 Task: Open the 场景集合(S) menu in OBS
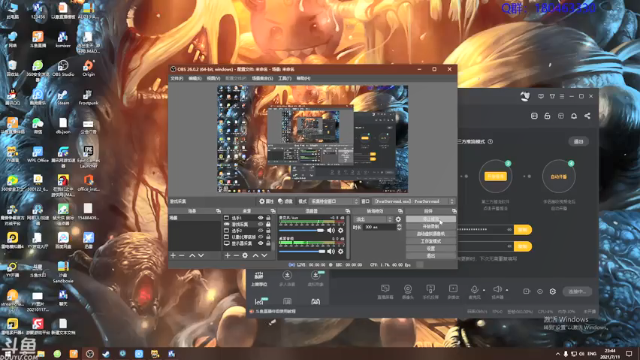click(x=262, y=78)
